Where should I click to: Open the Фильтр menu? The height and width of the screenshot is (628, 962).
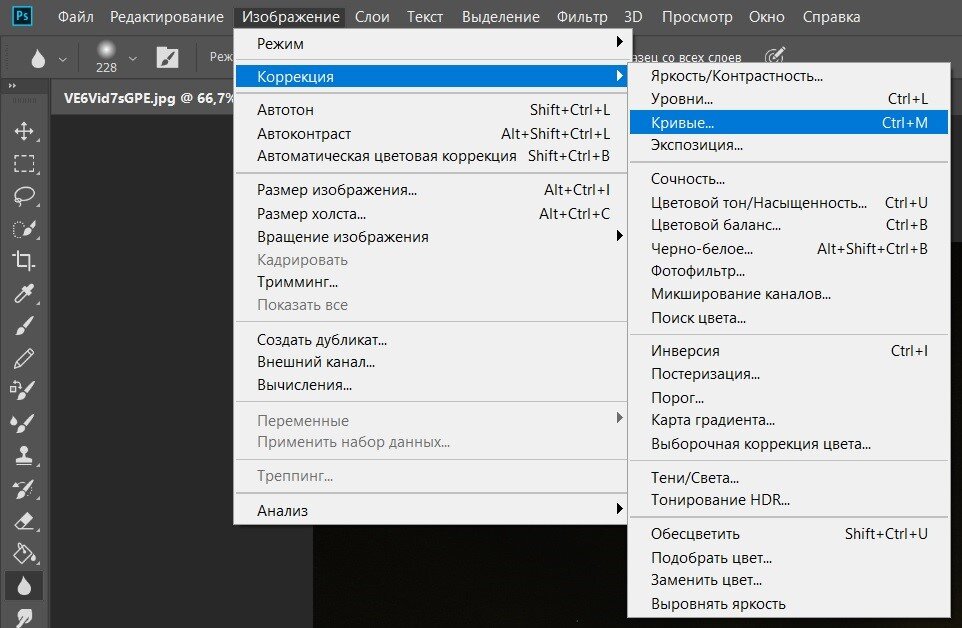click(581, 16)
